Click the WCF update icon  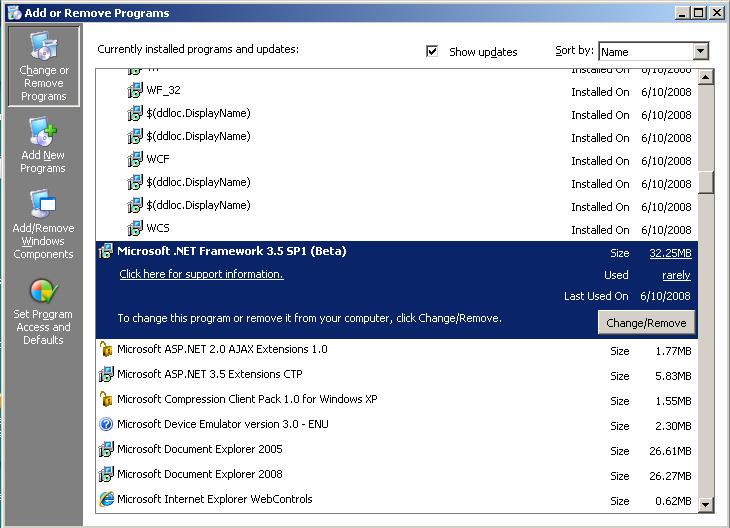pos(135,159)
